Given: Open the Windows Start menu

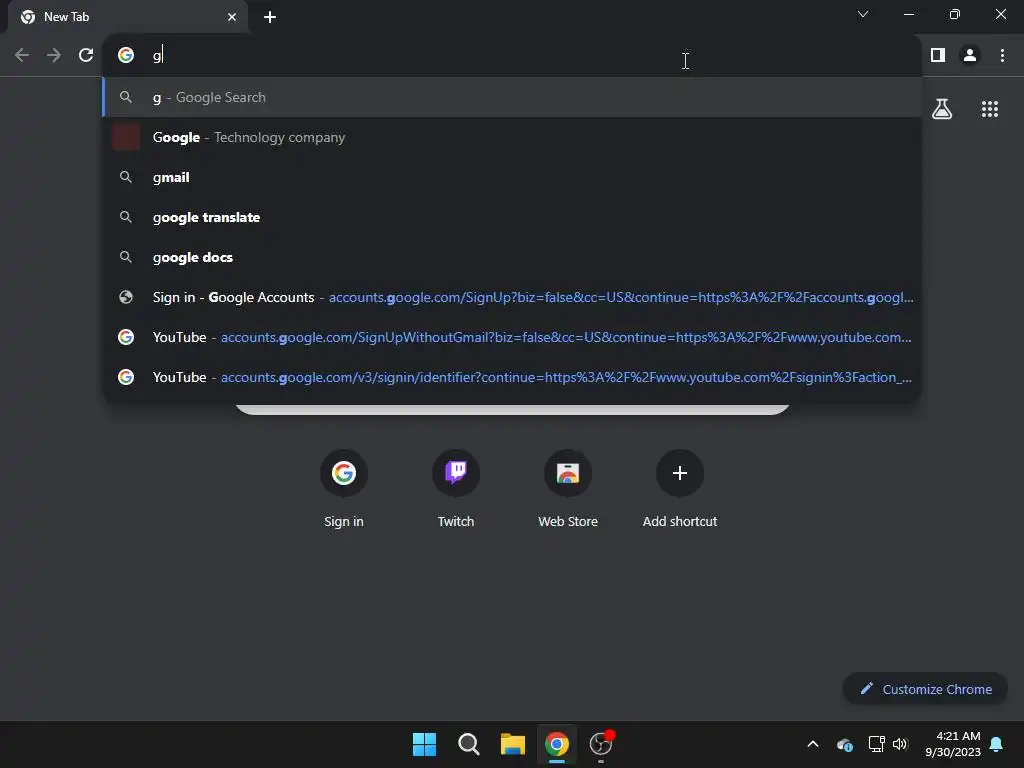Looking at the screenshot, I should click(424, 744).
